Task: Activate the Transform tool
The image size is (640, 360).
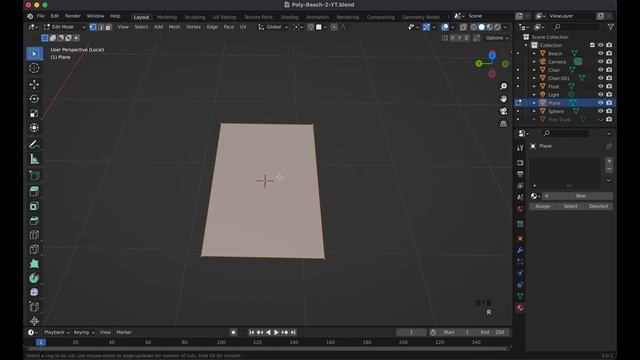Action: (x=34, y=128)
